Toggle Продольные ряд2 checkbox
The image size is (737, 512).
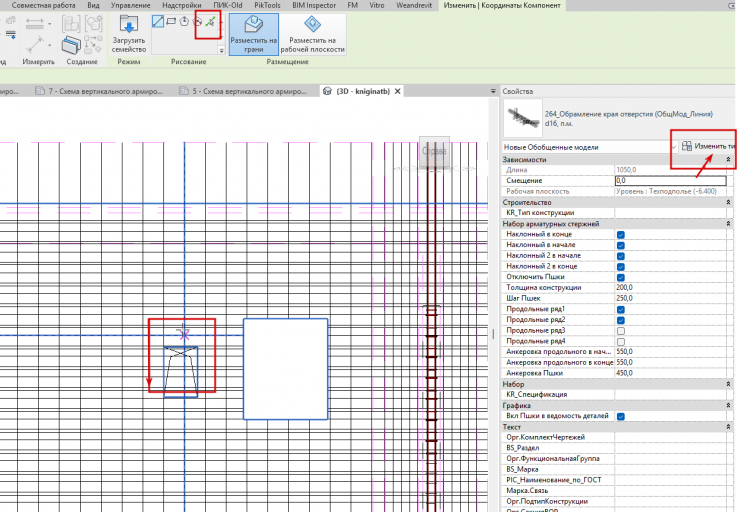pos(620,320)
